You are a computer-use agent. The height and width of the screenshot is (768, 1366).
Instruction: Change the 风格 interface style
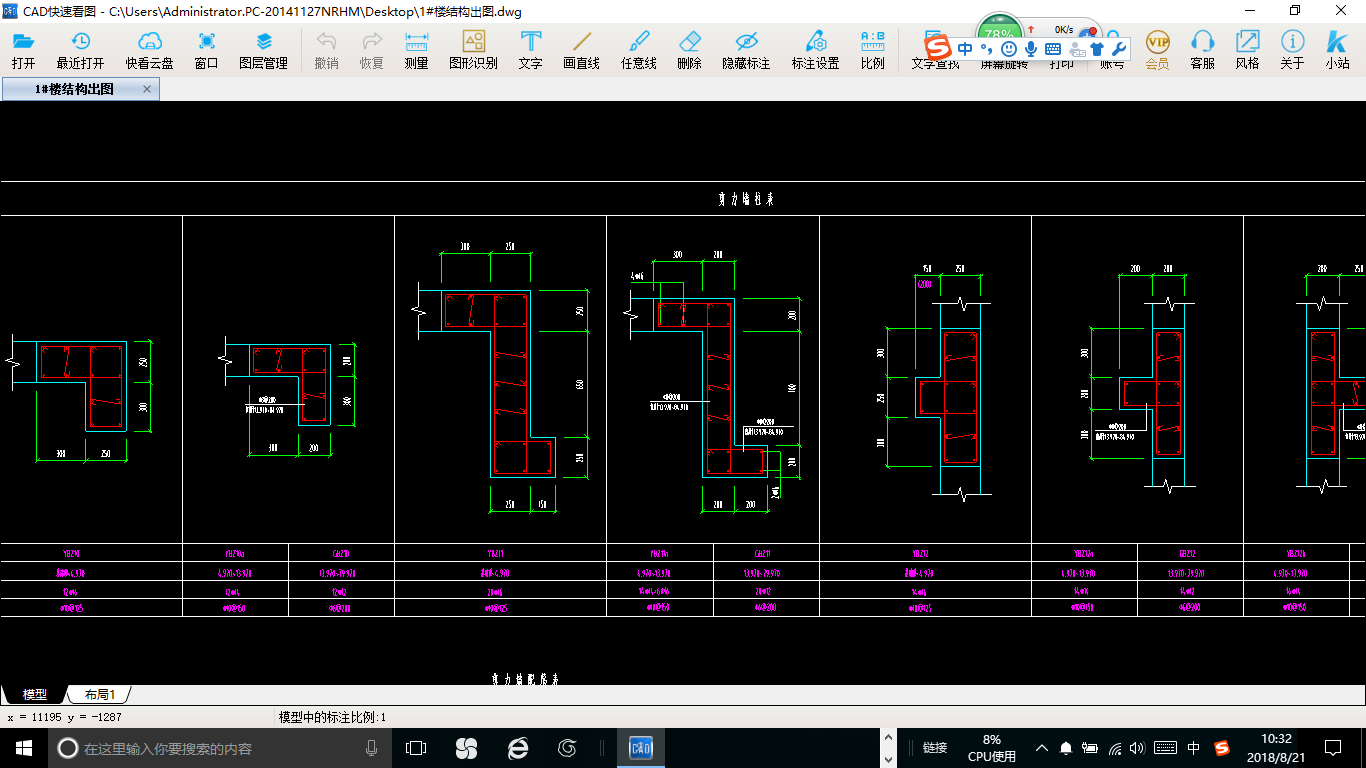(x=1247, y=50)
